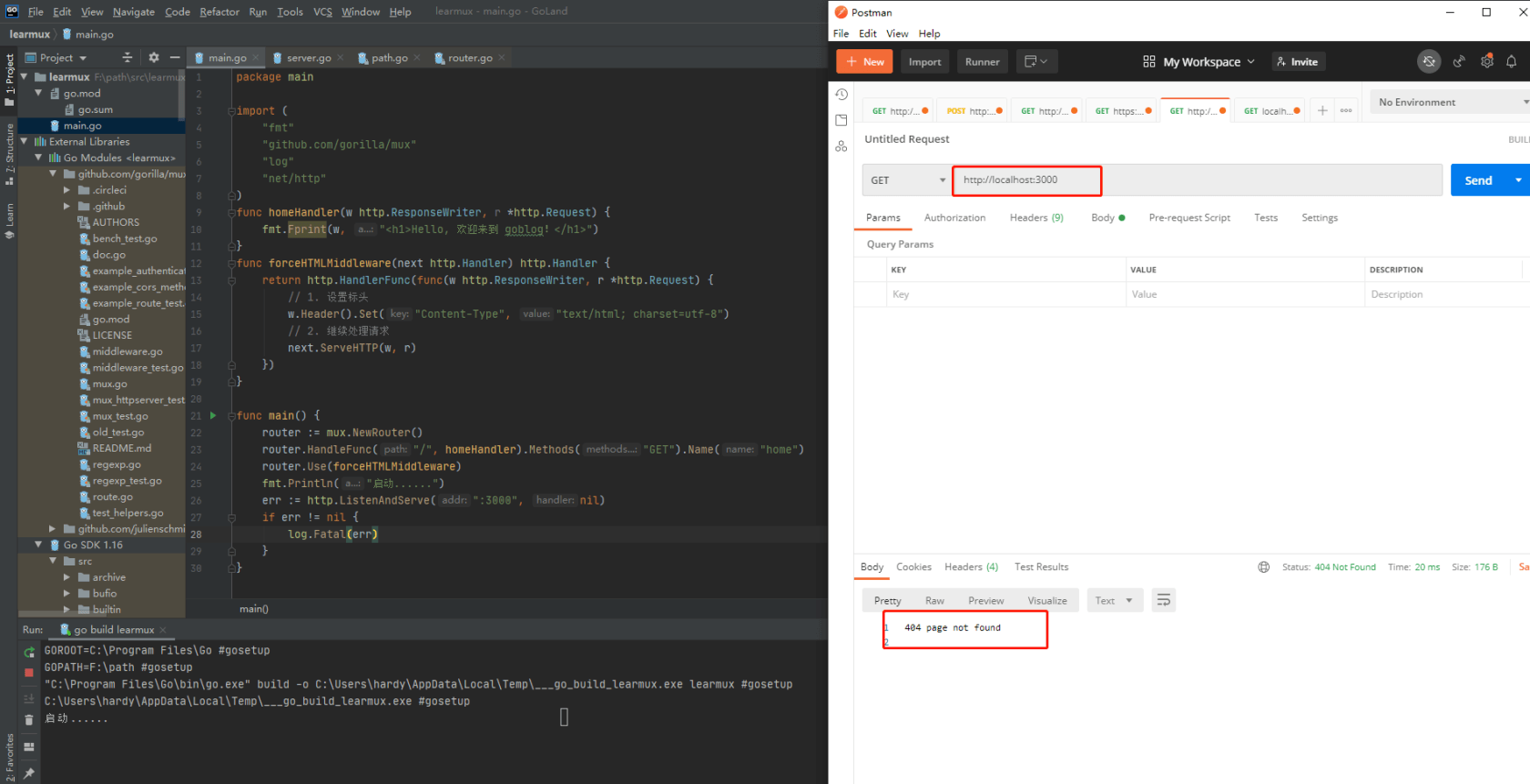
Task: Expand github.com/julienschmidt tree node
Action: [53, 529]
